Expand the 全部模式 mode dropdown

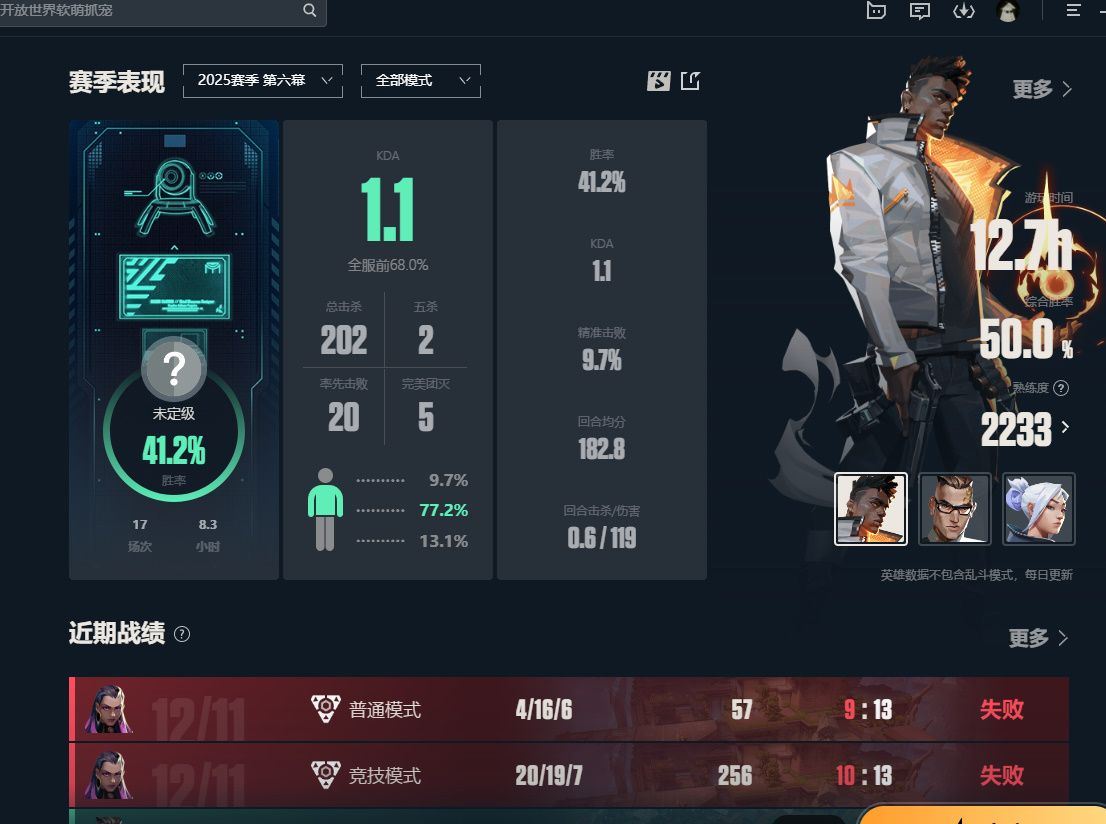pyautogui.click(x=420, y=80)
